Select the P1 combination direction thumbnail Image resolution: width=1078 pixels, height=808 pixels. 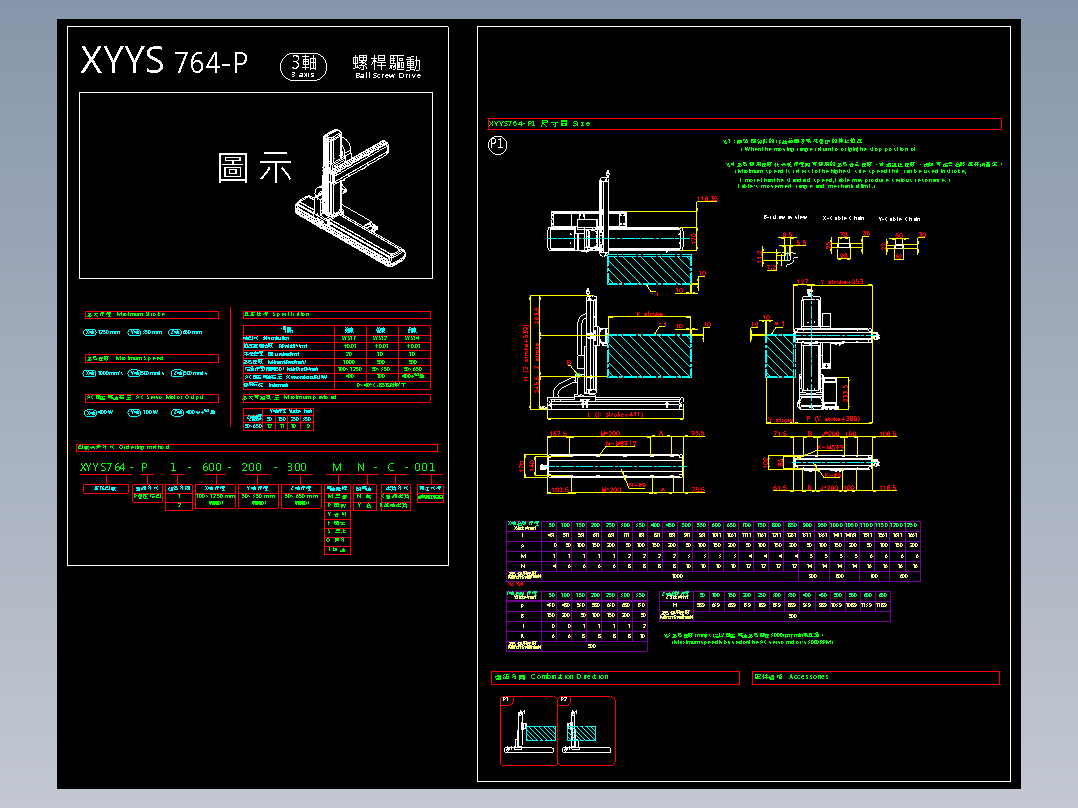529,730
